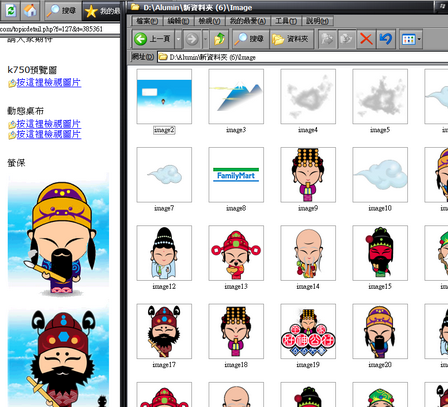Click the Copy To toolbar icon

click(347, 39)
